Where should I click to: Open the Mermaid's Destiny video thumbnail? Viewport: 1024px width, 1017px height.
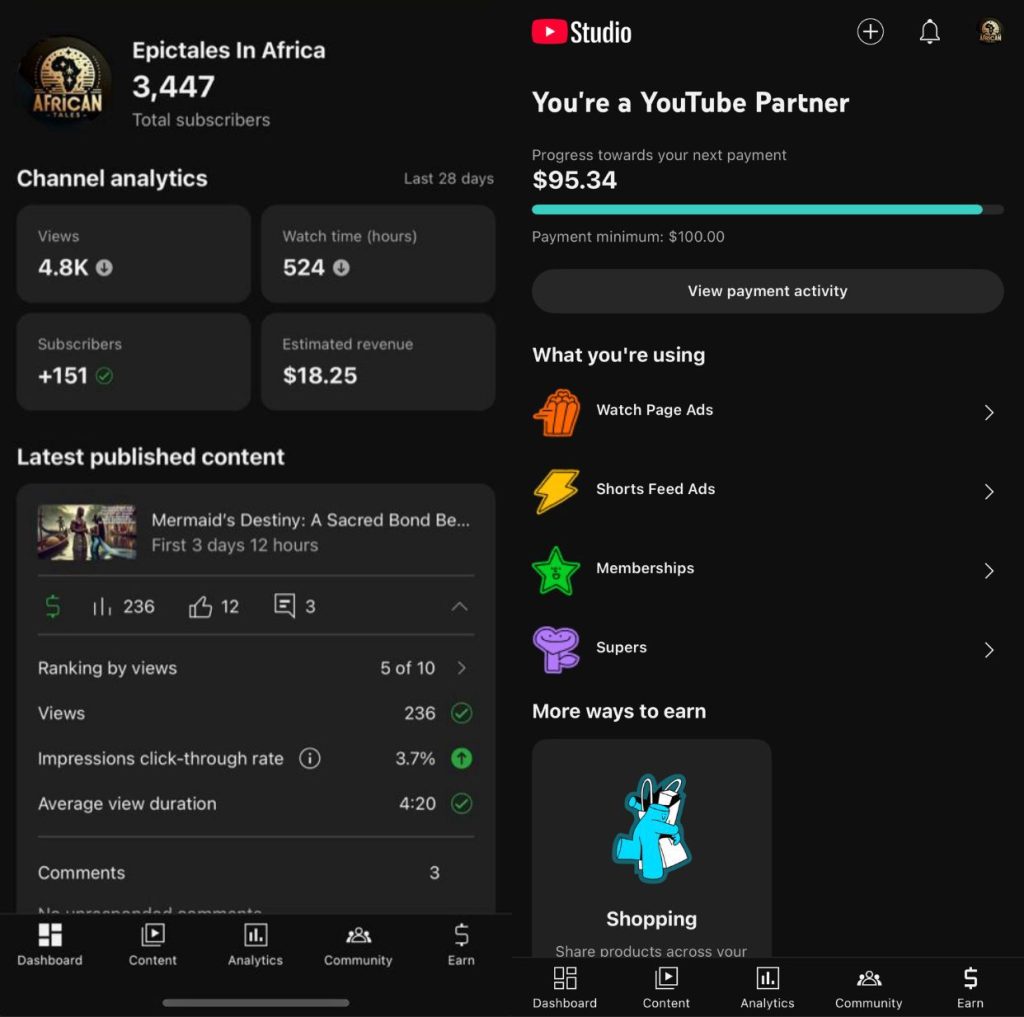[87, 532]
